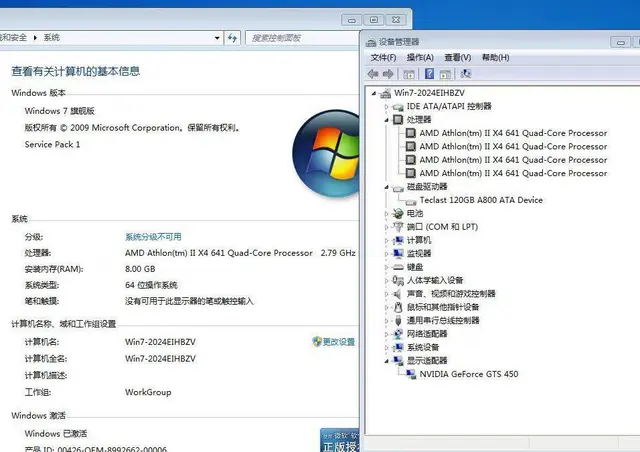The height and width of the screenshot is (452, 640).
Task: Minimize the 设备管理器 window
Action: pyautogui.click(x=621, y=42)
